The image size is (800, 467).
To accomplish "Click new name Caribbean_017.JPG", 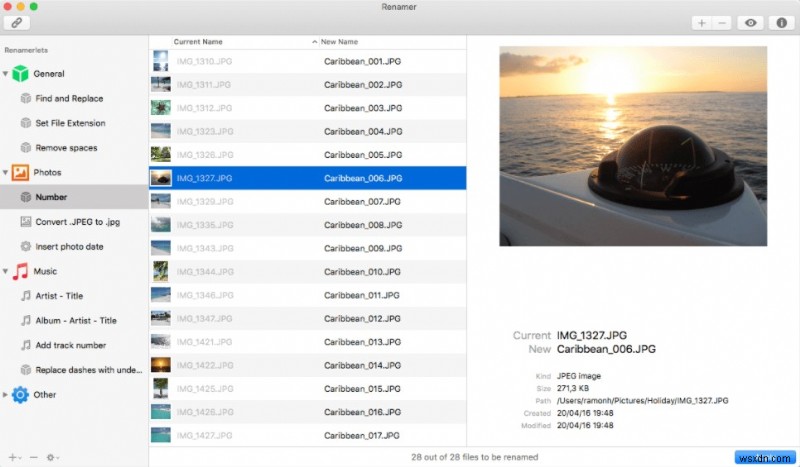I will 362,435.
